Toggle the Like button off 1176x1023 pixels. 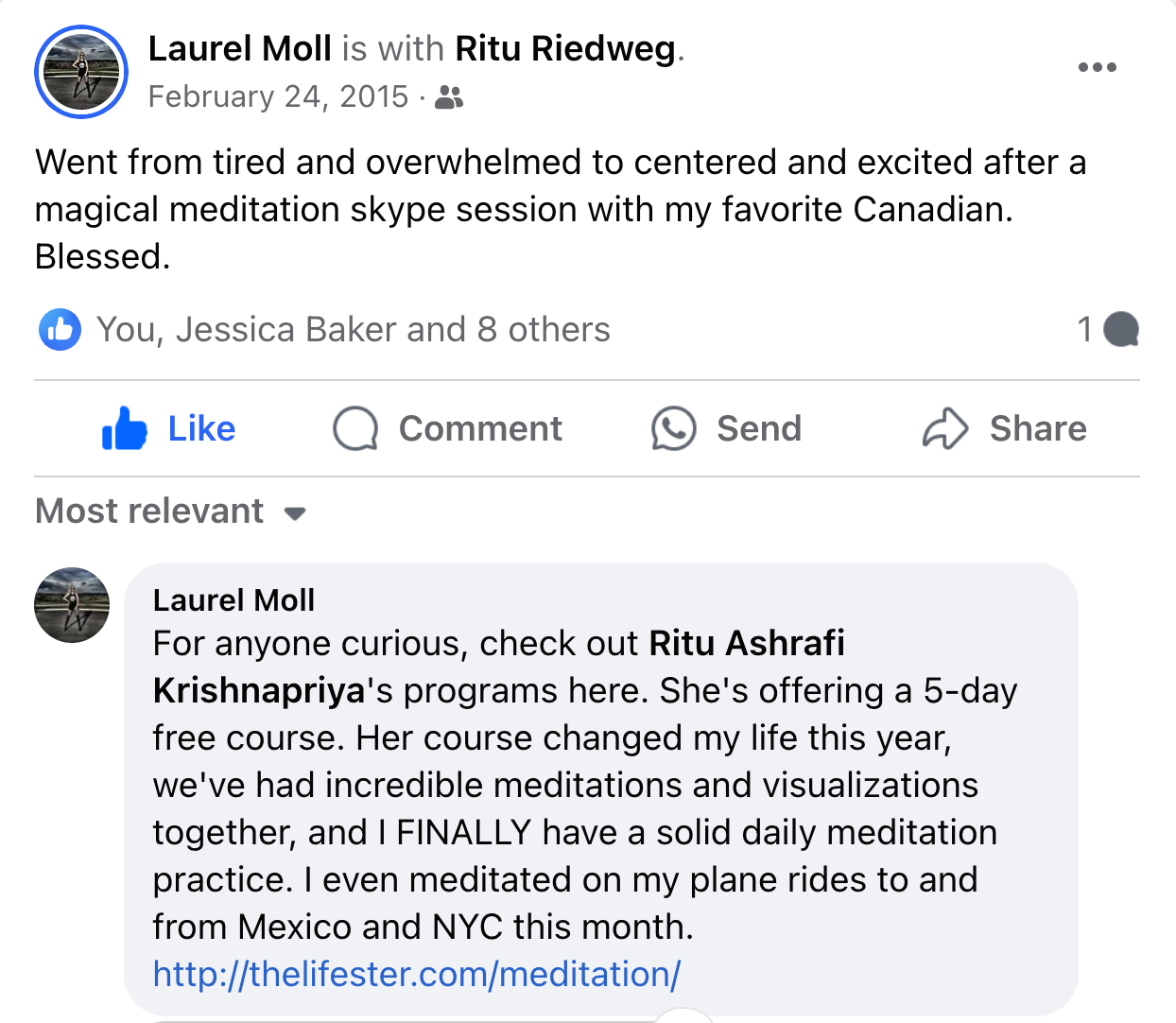point(168,429)
